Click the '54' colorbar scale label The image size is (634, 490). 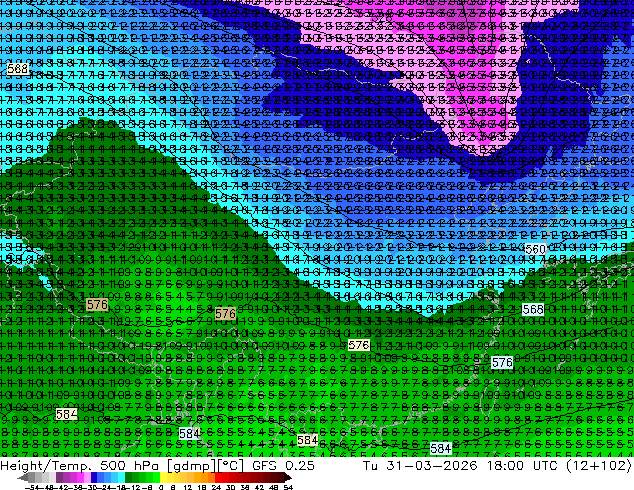click(x=287, y=487)
